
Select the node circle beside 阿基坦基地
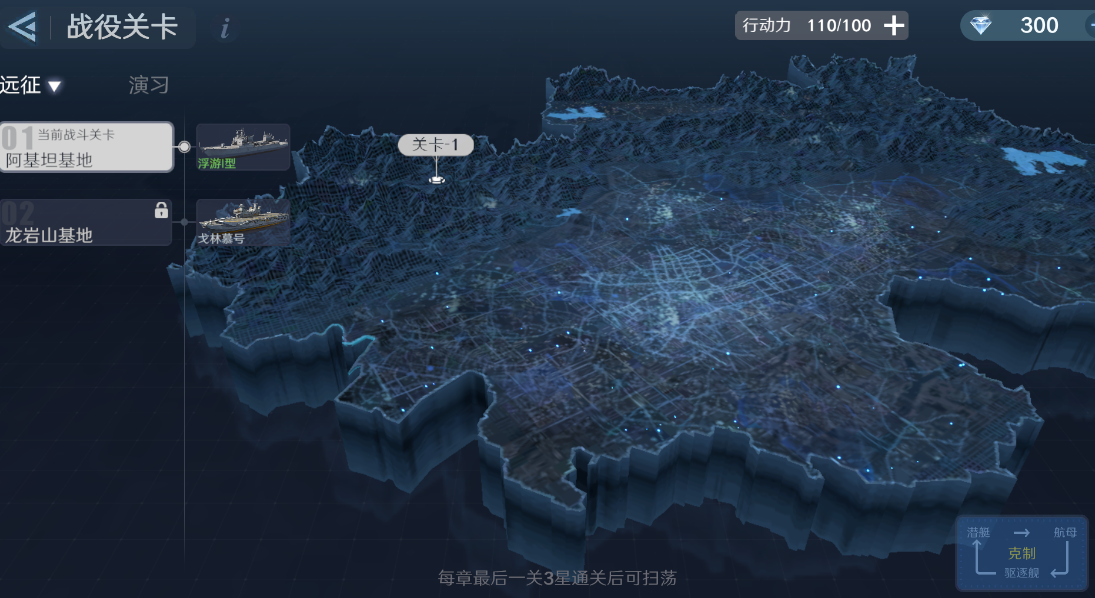[x=184, y=147]
